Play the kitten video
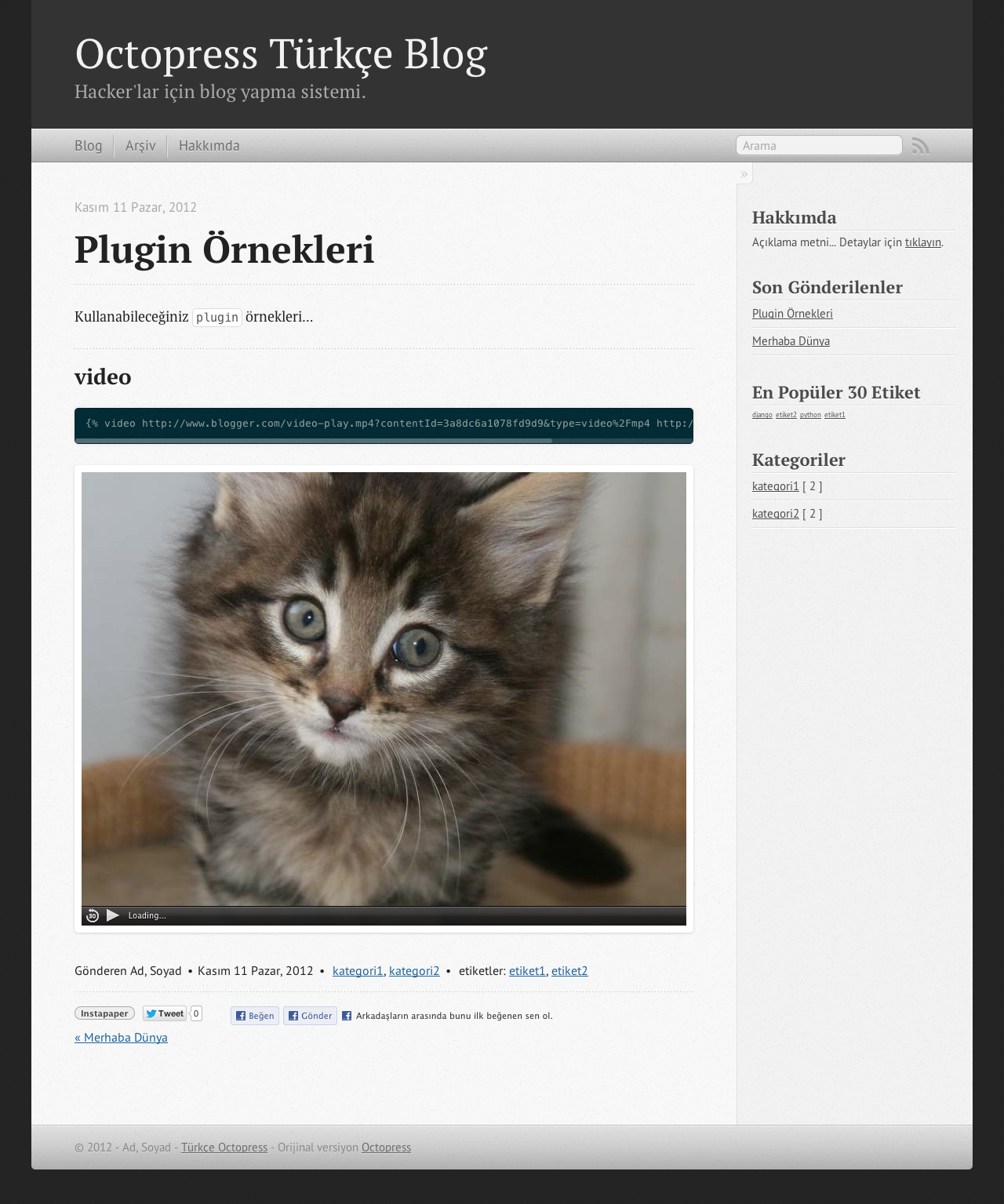Image resolution: width=1004 pixels, height=1204 pixels. coord(113,915)
